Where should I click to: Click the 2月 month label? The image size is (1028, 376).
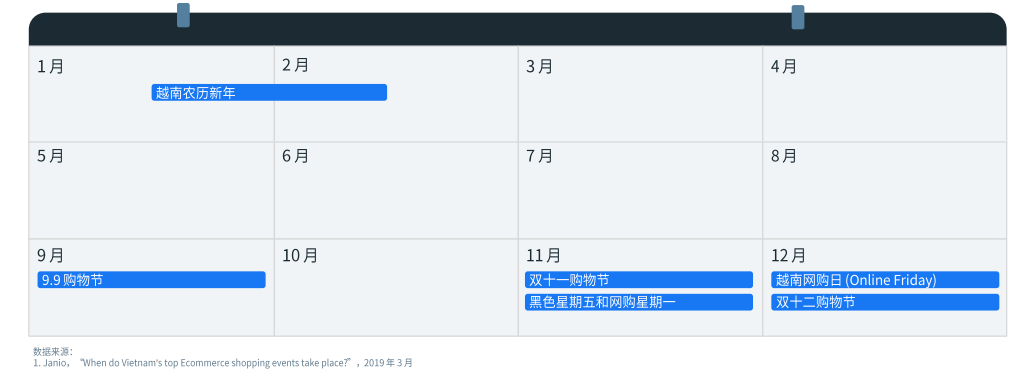(296, 65)
